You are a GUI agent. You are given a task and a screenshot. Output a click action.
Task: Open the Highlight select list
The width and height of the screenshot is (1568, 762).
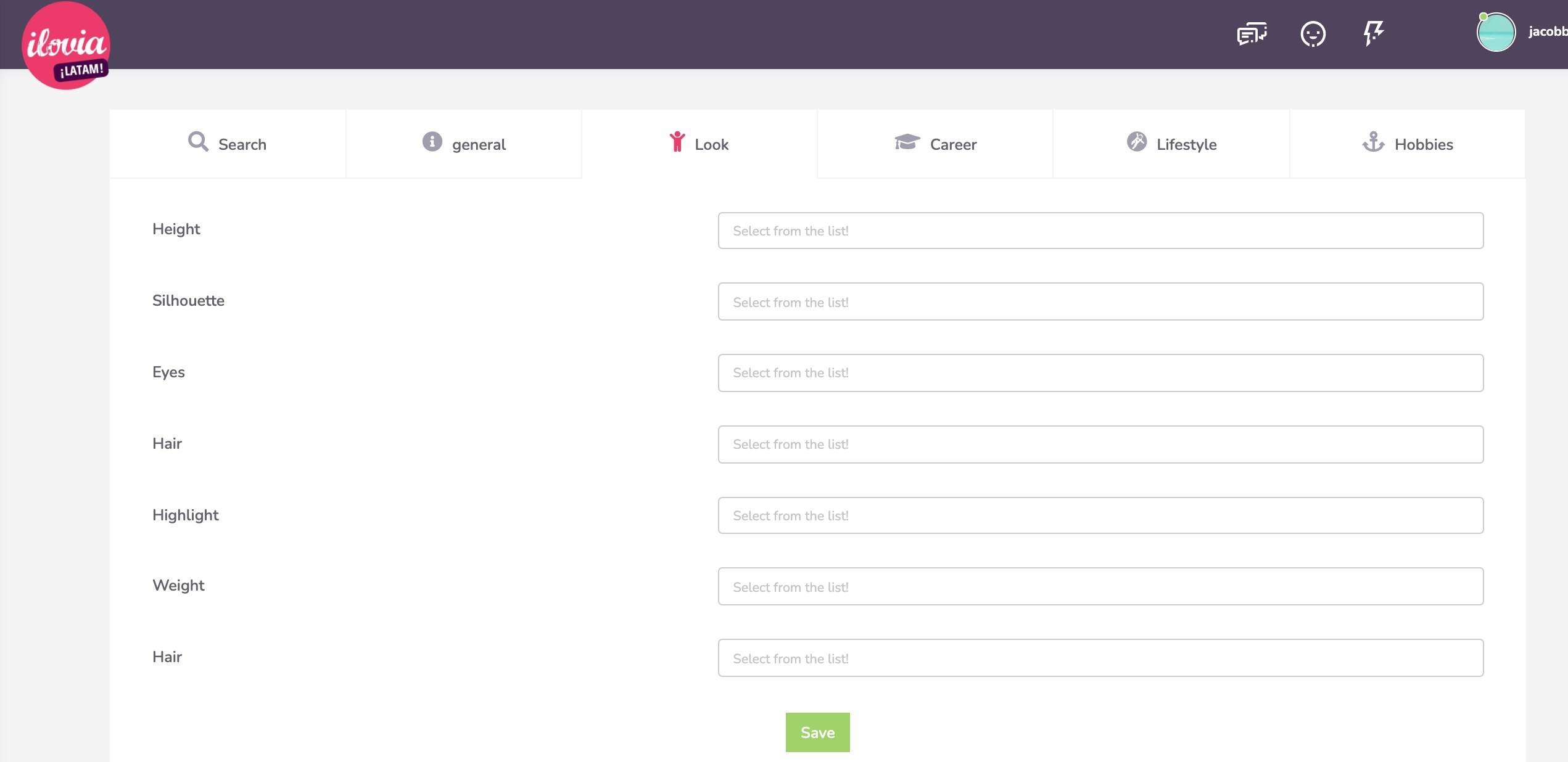point(1100,515)
